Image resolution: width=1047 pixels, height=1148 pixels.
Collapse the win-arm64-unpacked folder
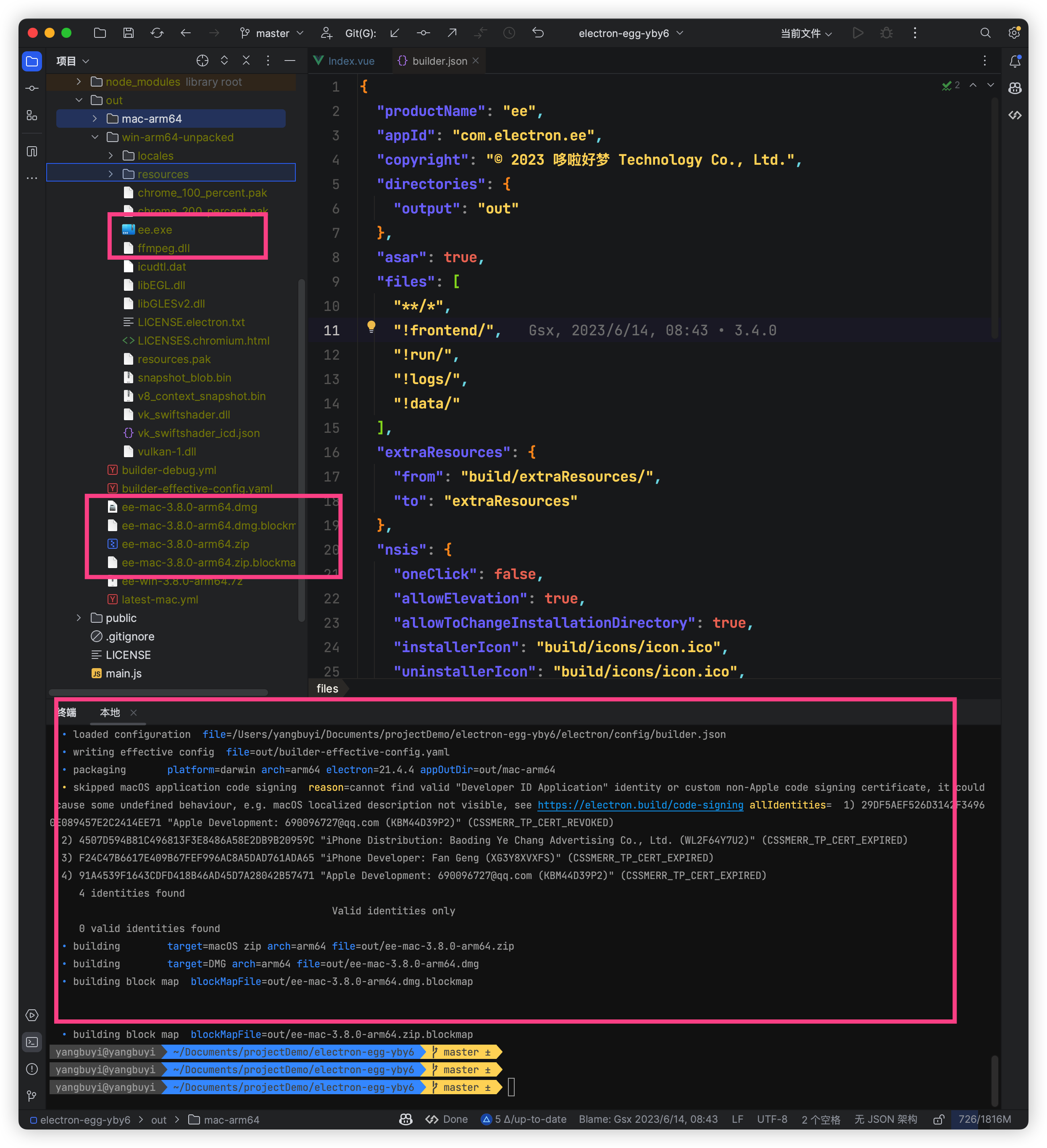coord(95,137)
